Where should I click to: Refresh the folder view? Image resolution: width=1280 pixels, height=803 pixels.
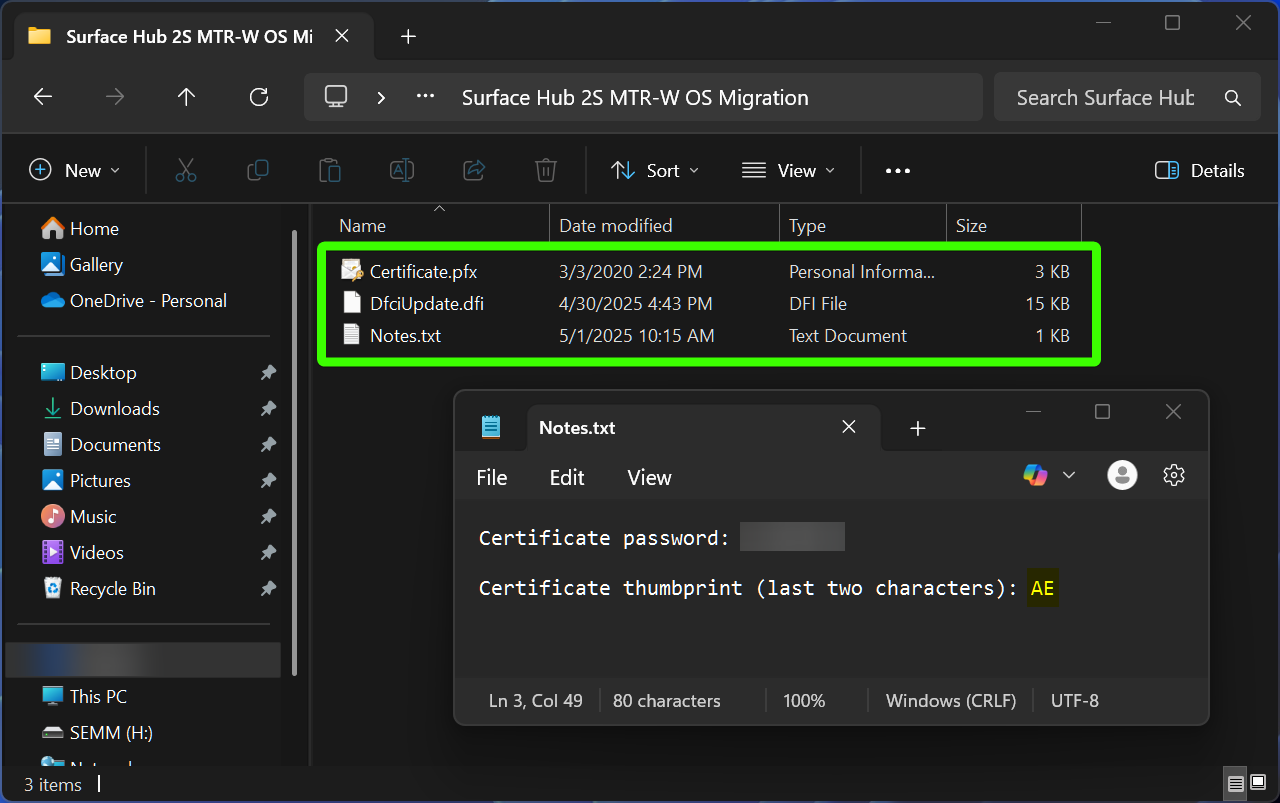pyautogui.click(x=258, y=96)
